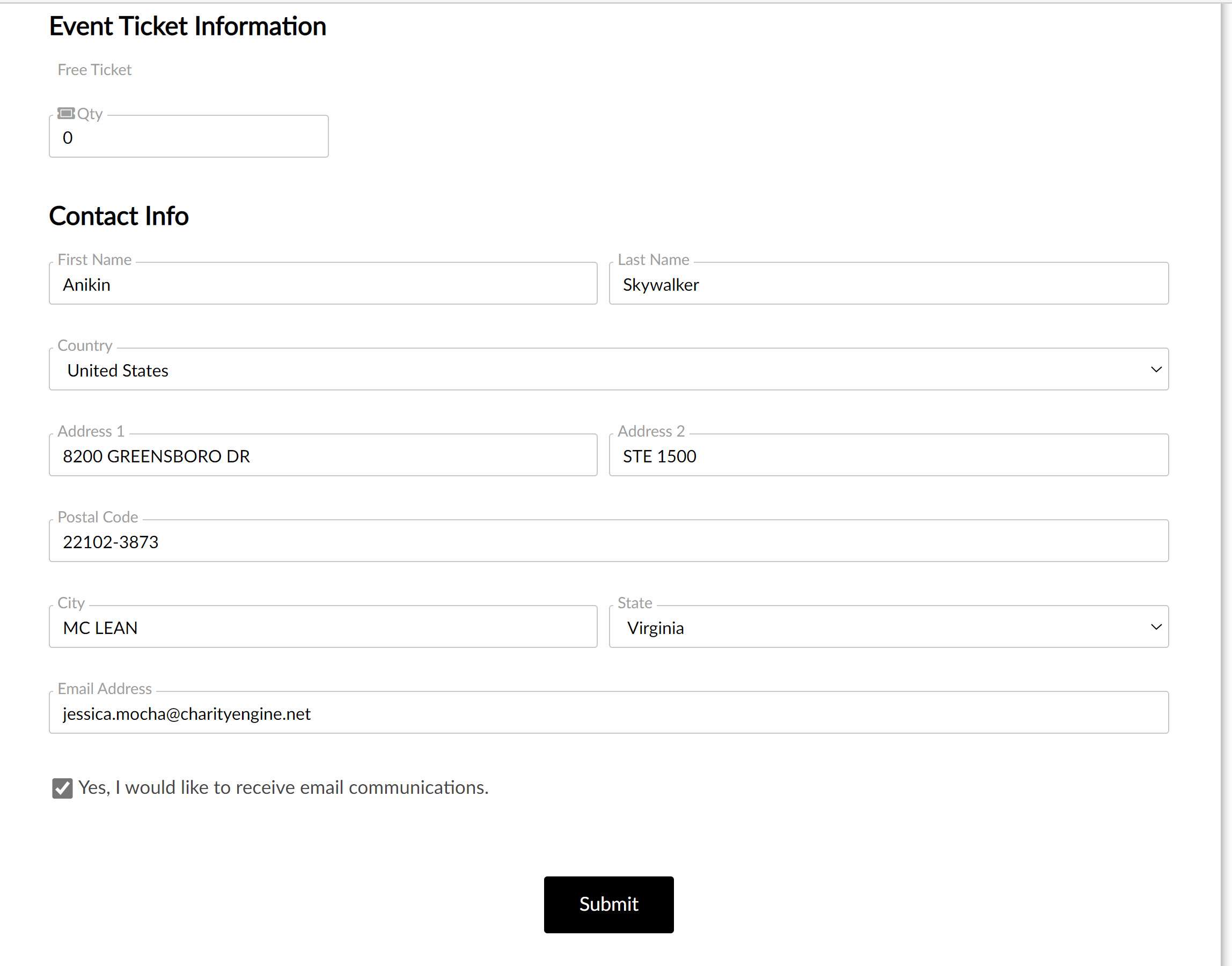Click the Email Address field
Image resolution: width=1232 pixels, height=966 pixels.
[x=608, y=713]
